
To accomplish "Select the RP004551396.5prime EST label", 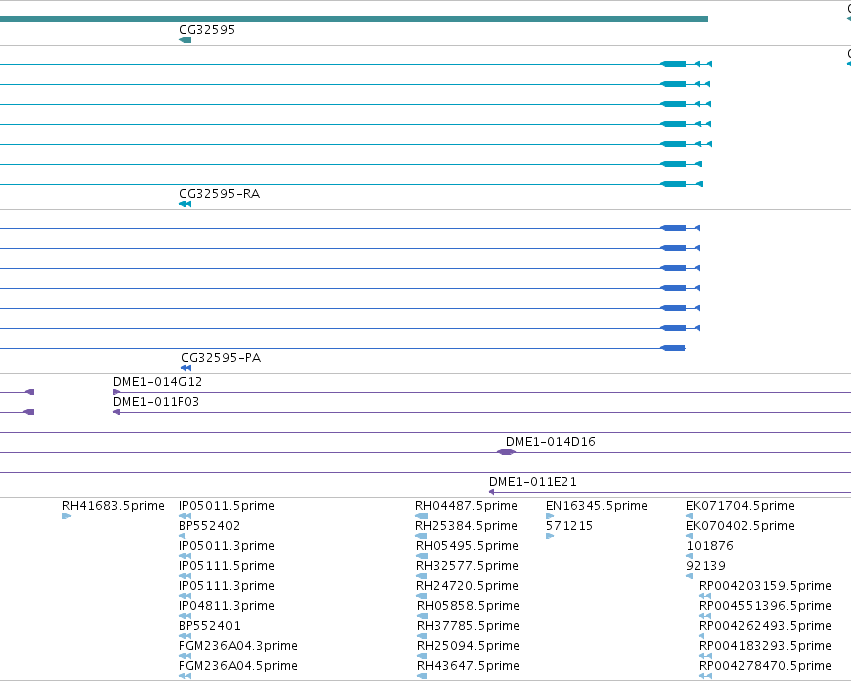I will (x=765, y=606).
